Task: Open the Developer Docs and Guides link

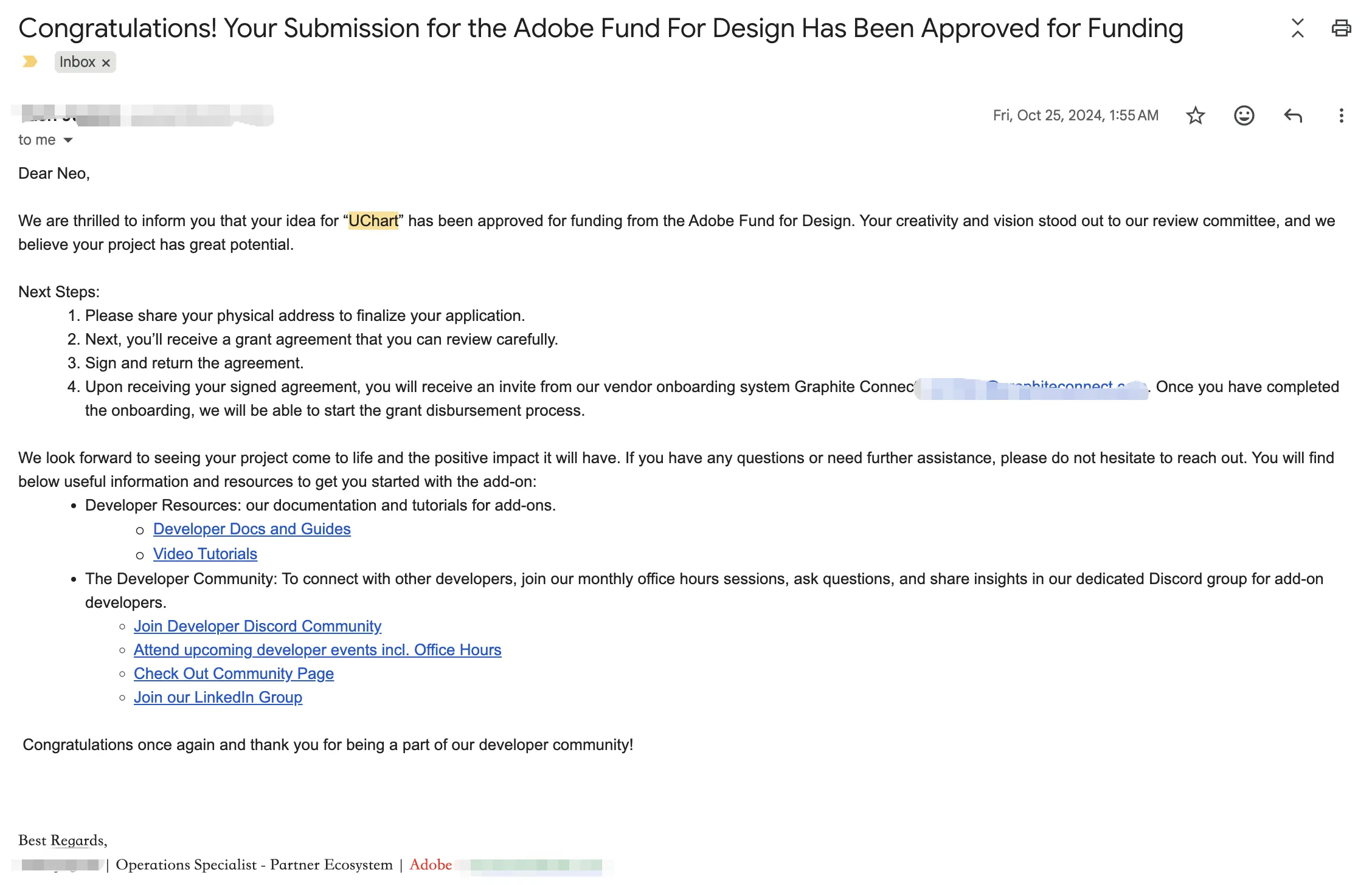Action: coord(252,529)
